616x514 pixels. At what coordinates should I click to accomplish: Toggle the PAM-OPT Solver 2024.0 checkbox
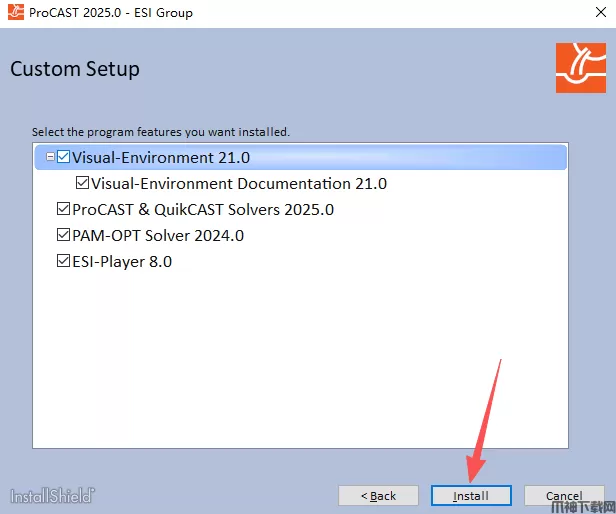[63, 235]
